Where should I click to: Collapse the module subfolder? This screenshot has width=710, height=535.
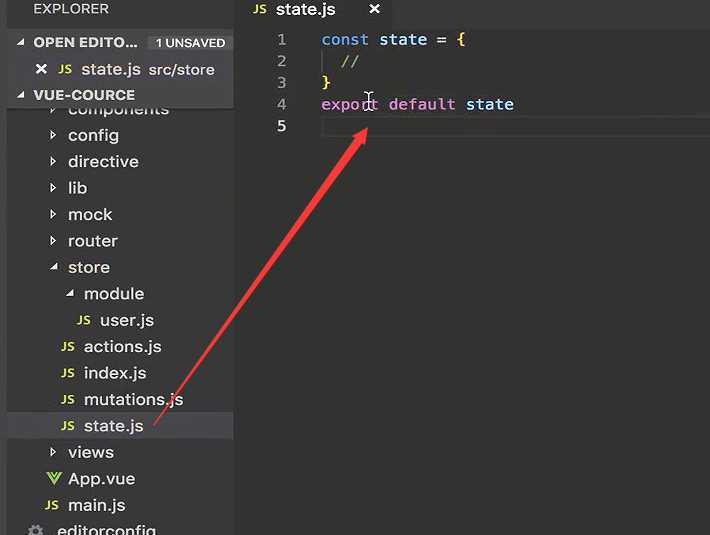click(70, 293)
